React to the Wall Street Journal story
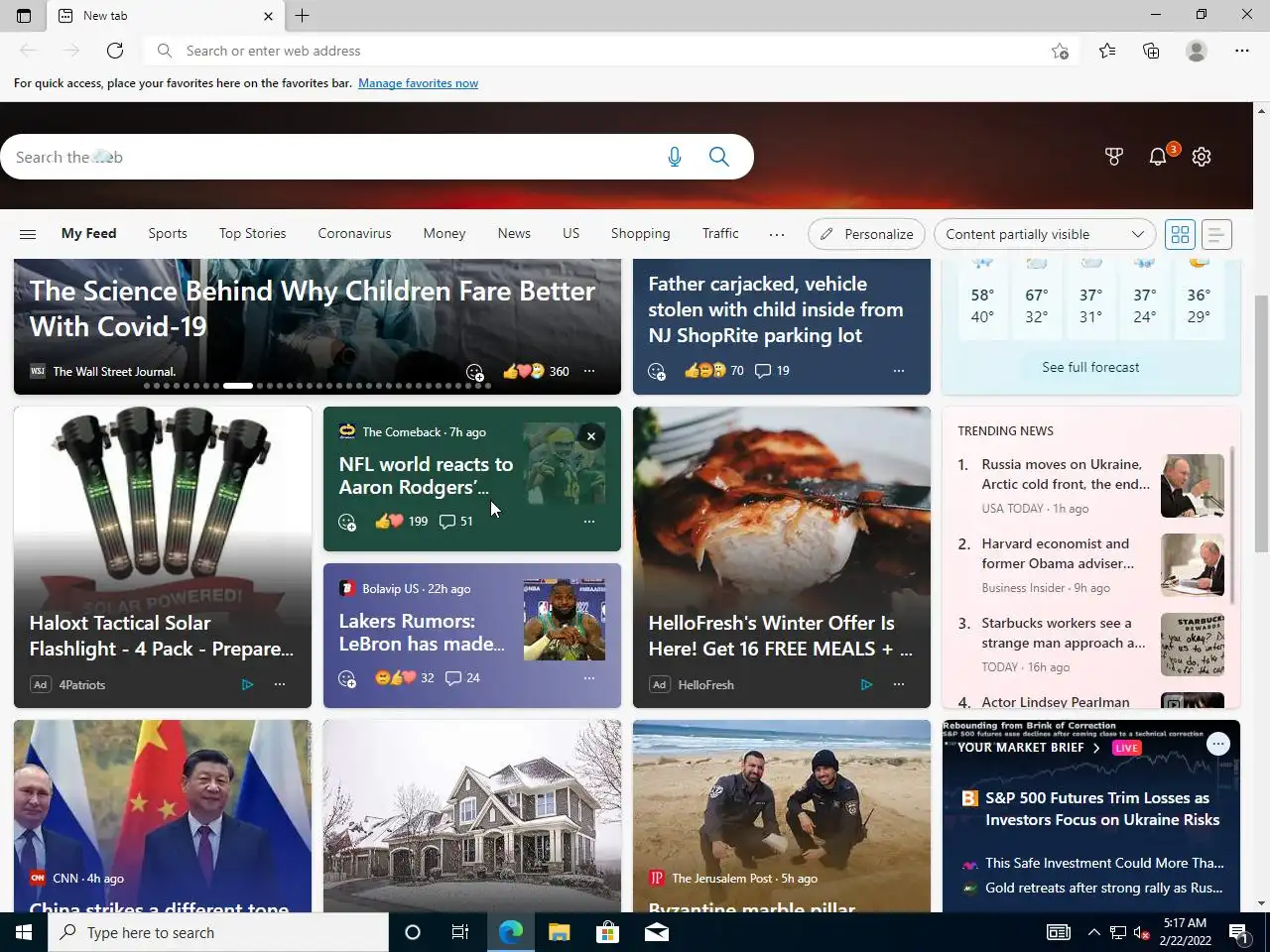The height and width of the screenshot is (952, 1270). tap(475, 372)
